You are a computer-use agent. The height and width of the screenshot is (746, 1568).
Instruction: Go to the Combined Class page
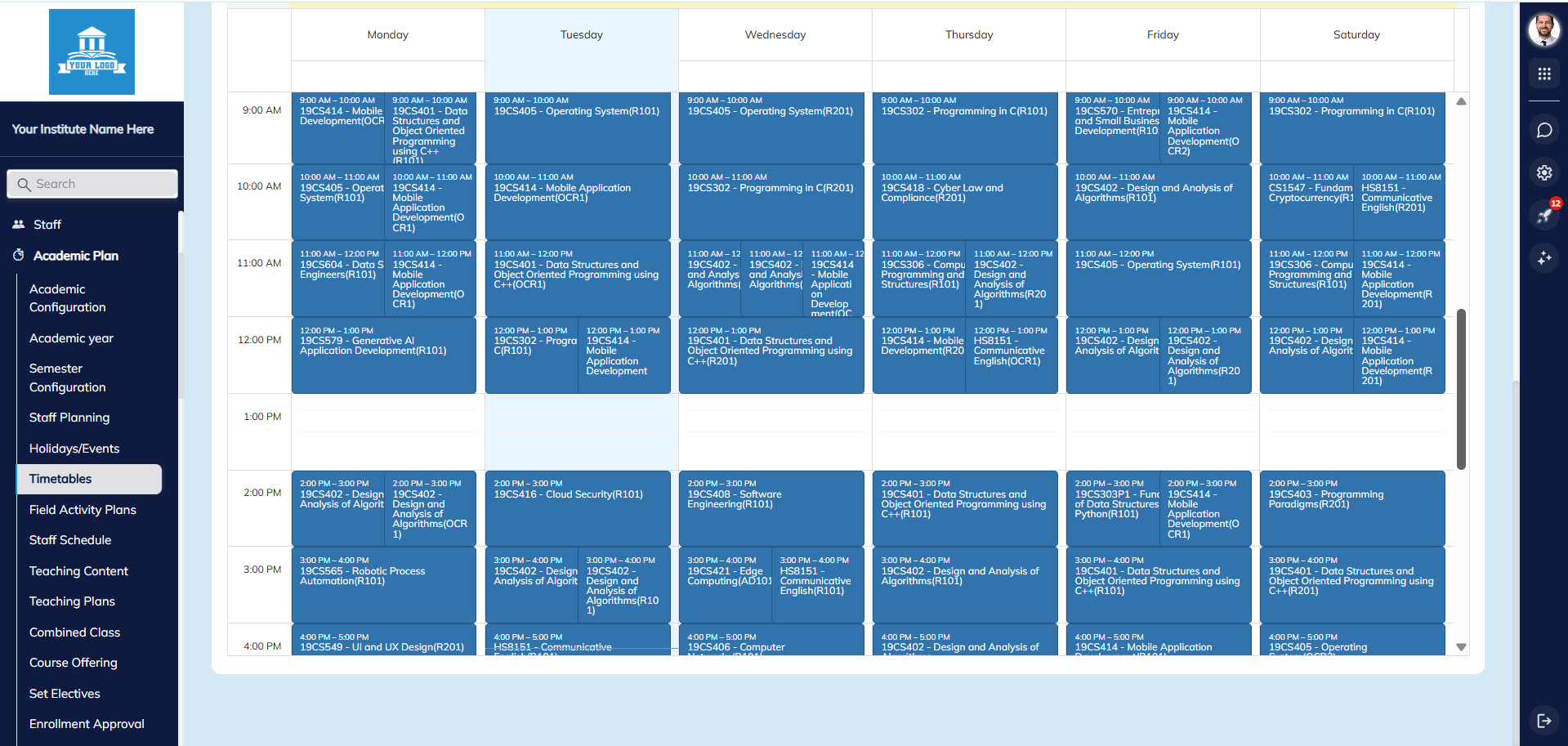(x=74, y=632)
